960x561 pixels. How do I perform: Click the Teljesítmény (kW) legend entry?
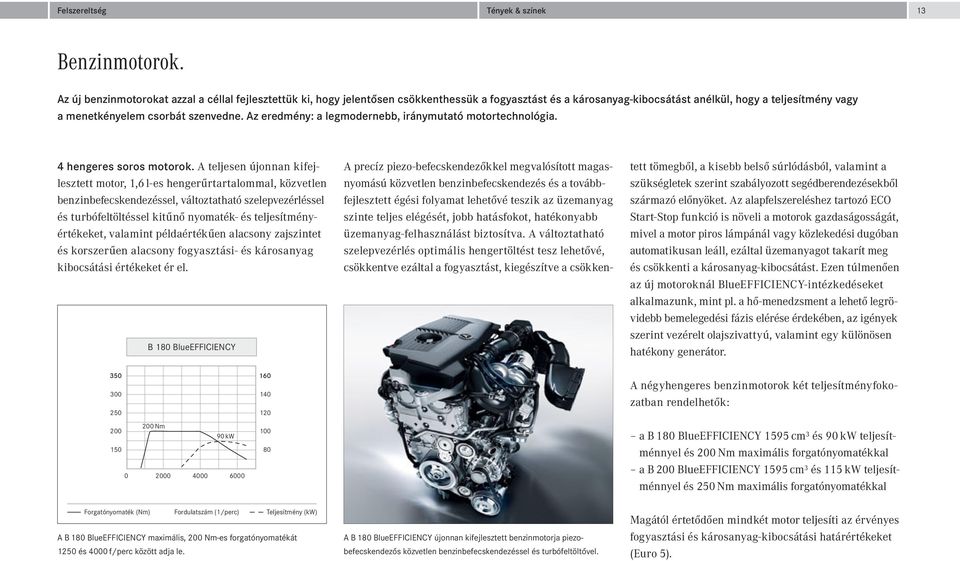283,512
